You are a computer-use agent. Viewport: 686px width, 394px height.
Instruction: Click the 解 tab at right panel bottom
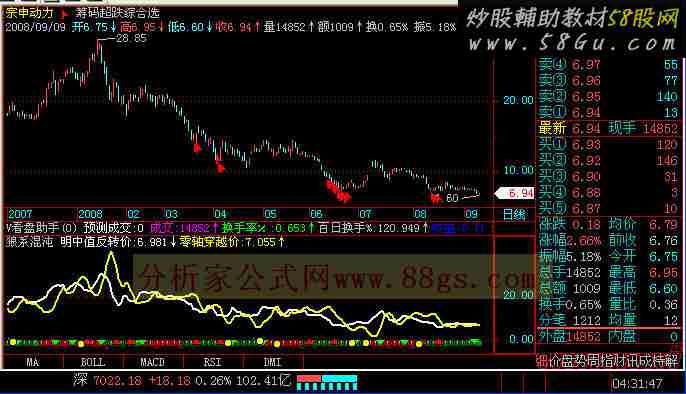click(673, 361)
